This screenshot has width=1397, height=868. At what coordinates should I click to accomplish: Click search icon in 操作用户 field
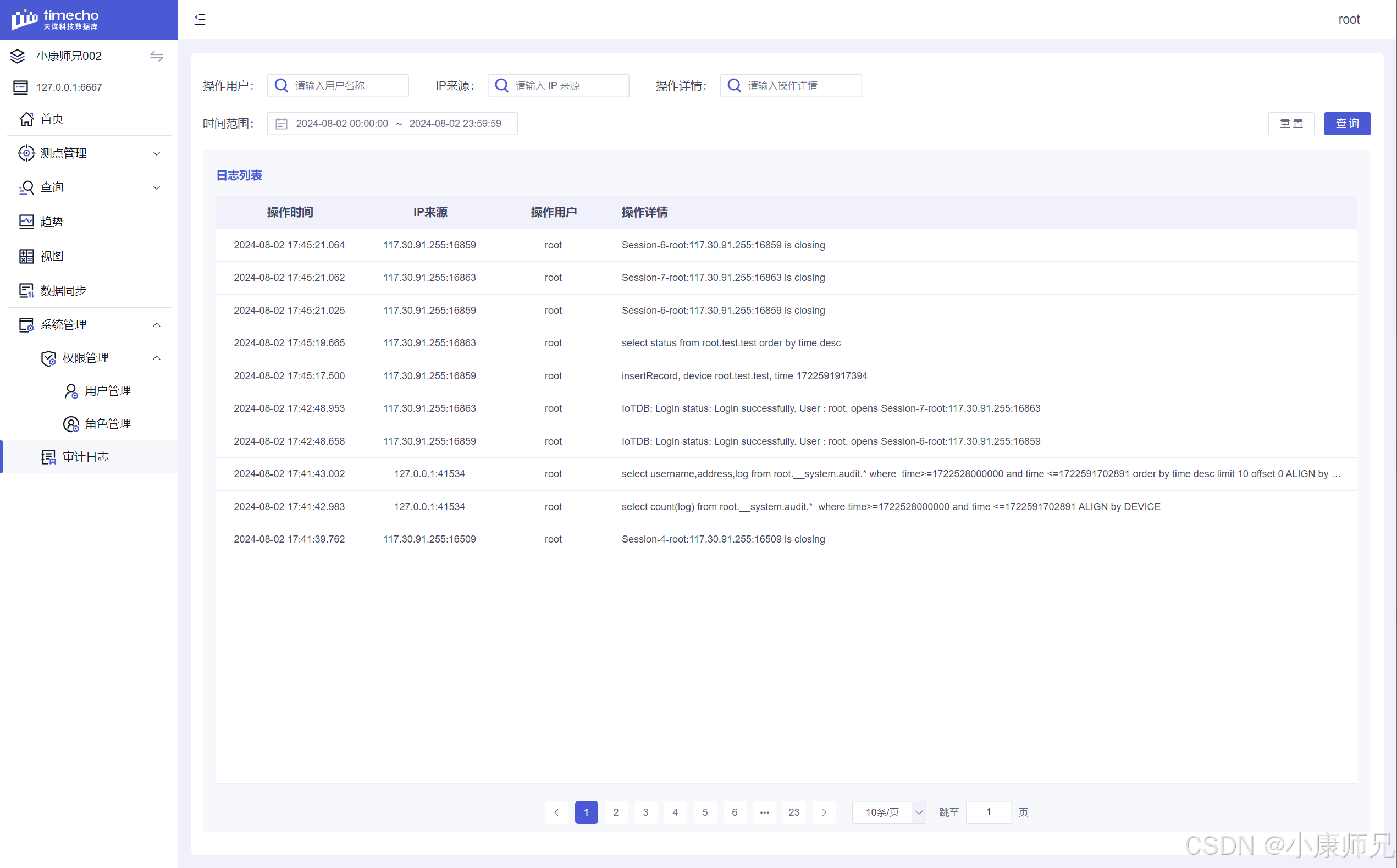pos(281,86)
